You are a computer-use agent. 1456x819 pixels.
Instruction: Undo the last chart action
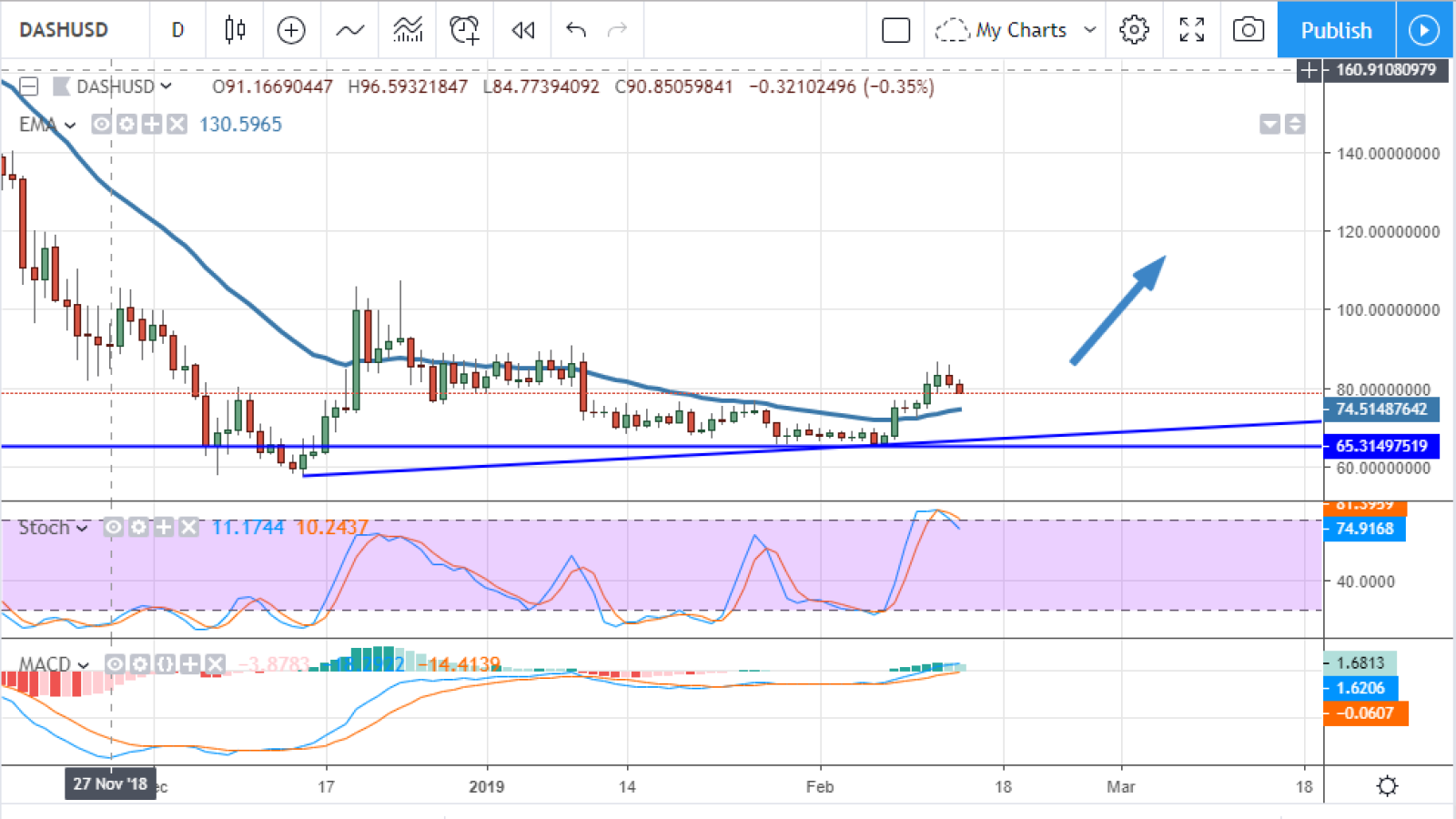[575, 30]
